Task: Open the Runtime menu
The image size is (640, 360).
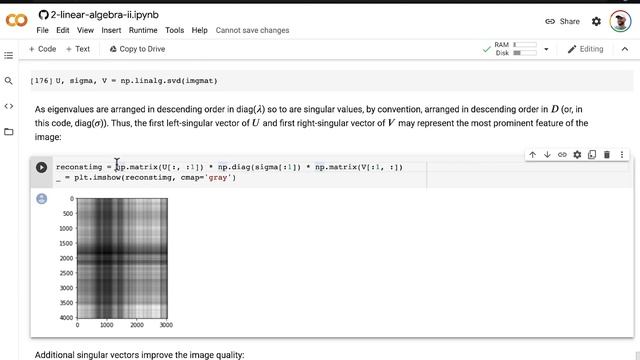Action: point(143,30)
